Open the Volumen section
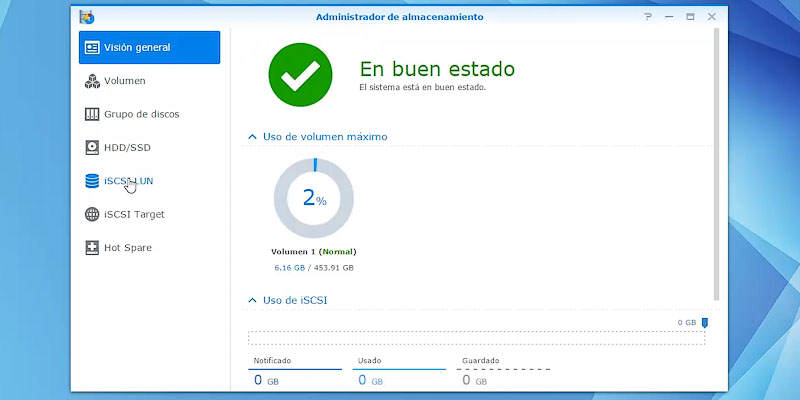800x400 pixels. click(149, 81)
